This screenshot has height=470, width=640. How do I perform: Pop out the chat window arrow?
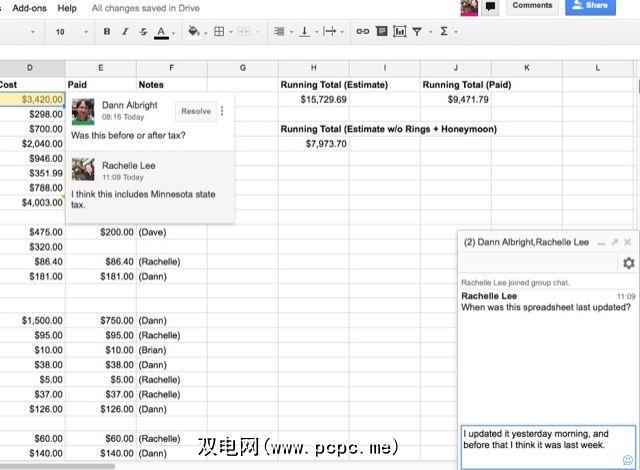click(615, 242)
